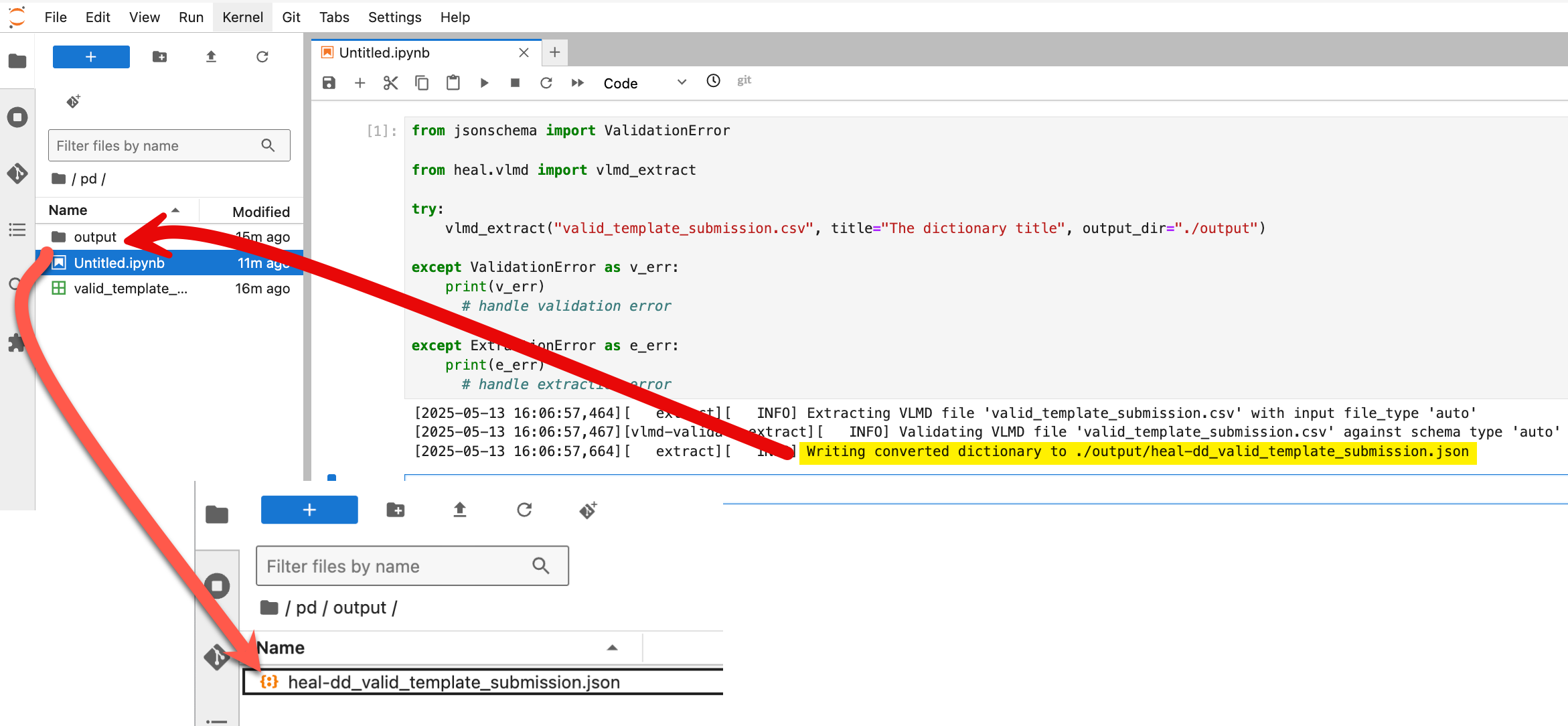Open a new tab with the plus button
This screenshot has width=1568, height=726.
555,52
